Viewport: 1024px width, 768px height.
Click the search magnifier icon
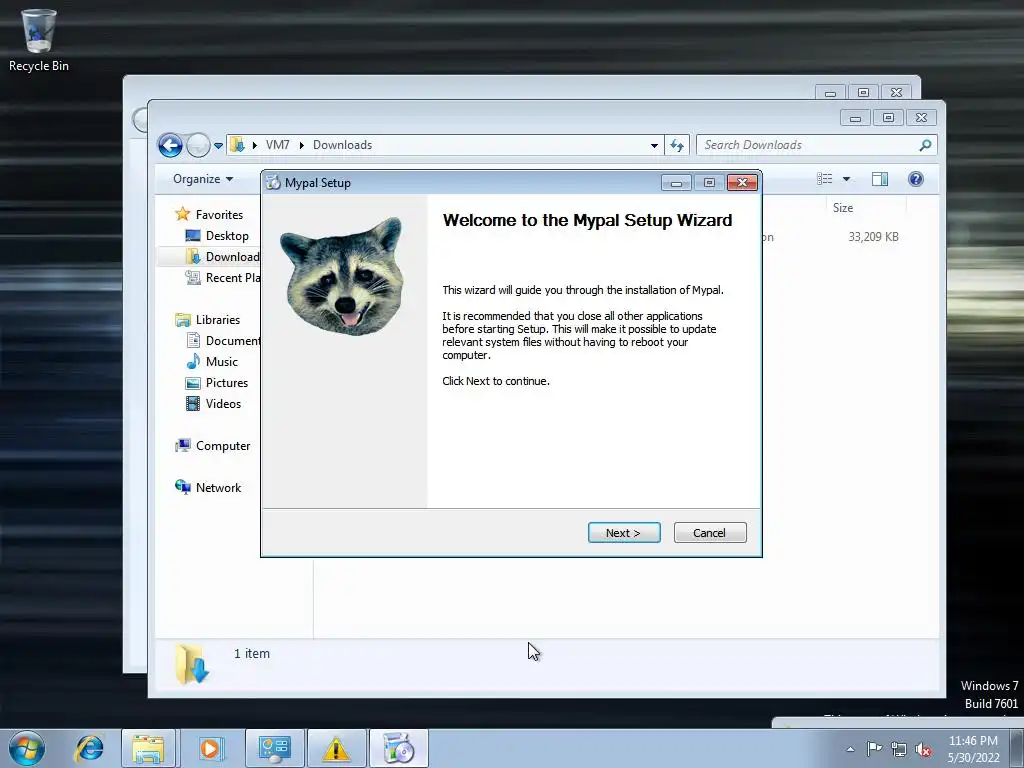click(x=925, y=145)
